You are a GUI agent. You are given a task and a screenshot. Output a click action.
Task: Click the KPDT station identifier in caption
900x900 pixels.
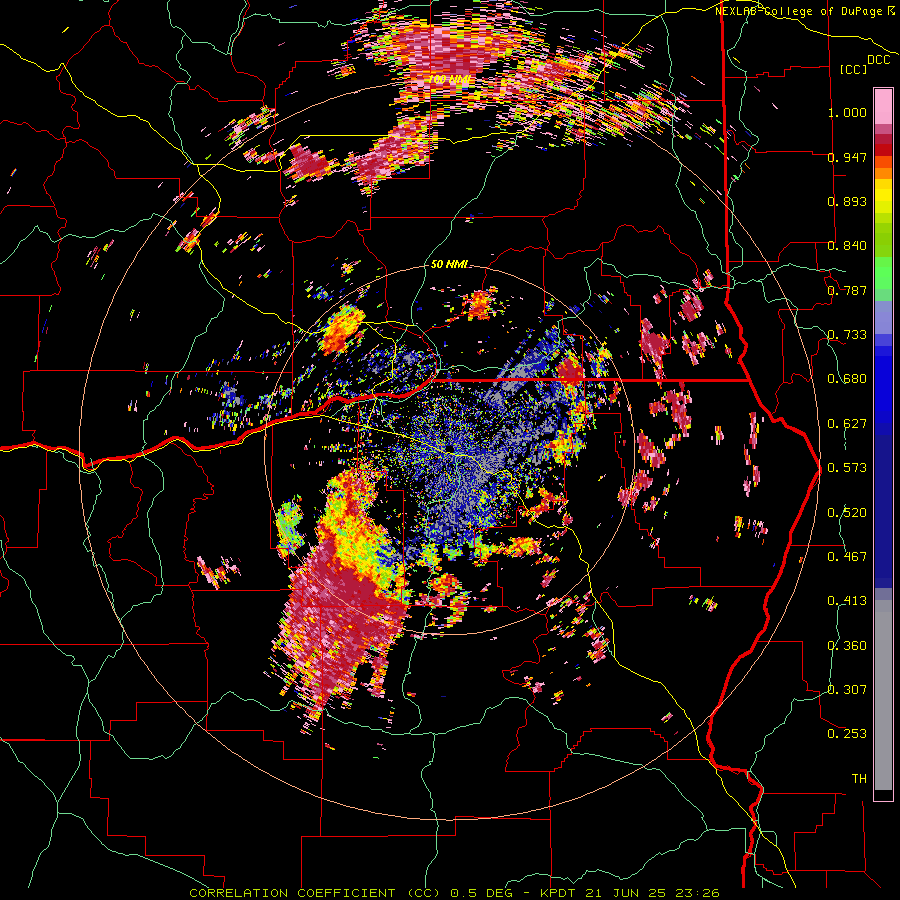point(560,893)
